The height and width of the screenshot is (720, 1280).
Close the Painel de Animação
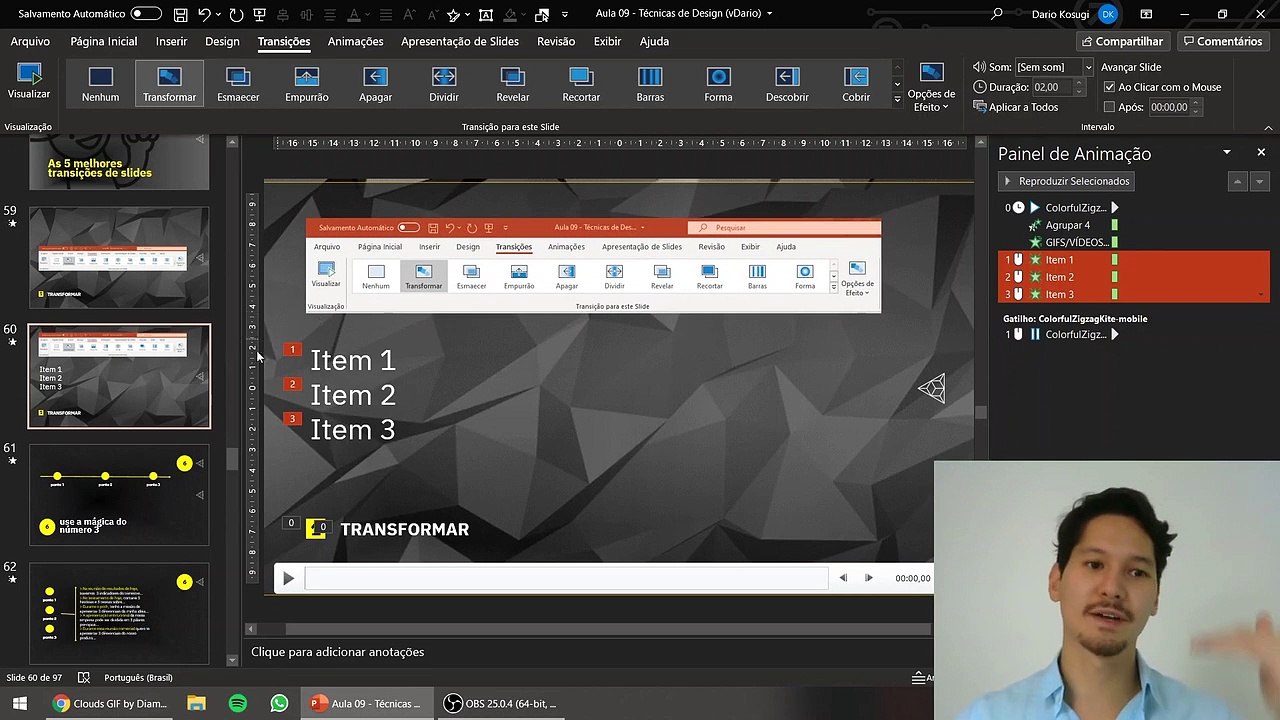(x=1261, y=153)
